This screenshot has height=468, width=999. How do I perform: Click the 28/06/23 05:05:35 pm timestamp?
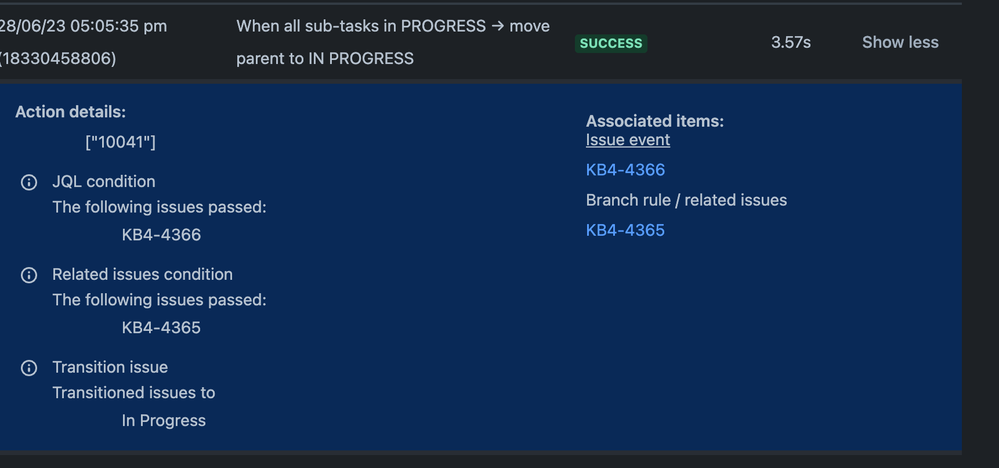coord(83,27)
